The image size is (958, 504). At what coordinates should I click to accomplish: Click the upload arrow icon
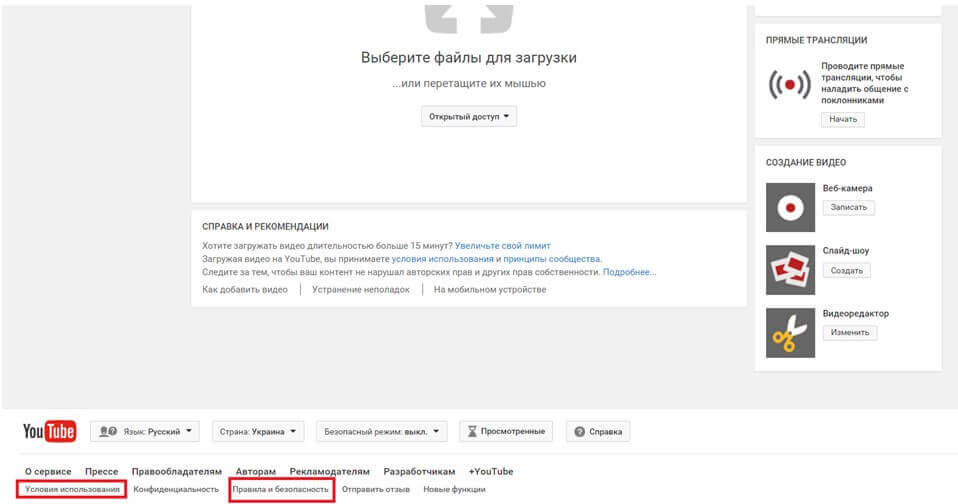pos(468,16)
